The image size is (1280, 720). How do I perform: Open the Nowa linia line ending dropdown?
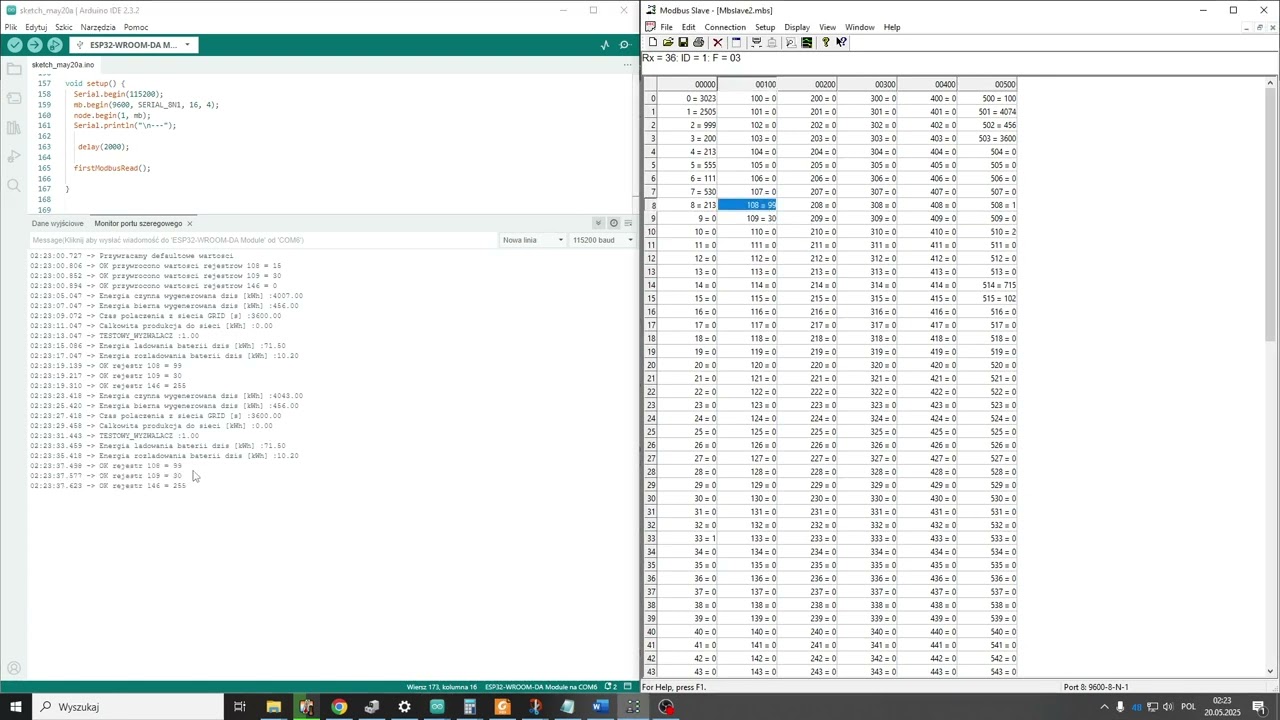coord(531,240)
